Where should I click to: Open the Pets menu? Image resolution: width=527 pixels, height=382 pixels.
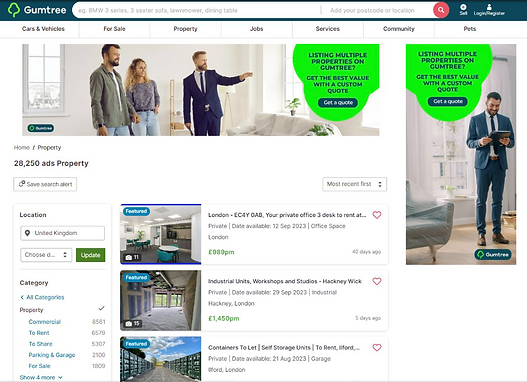[x=470, y=29]
